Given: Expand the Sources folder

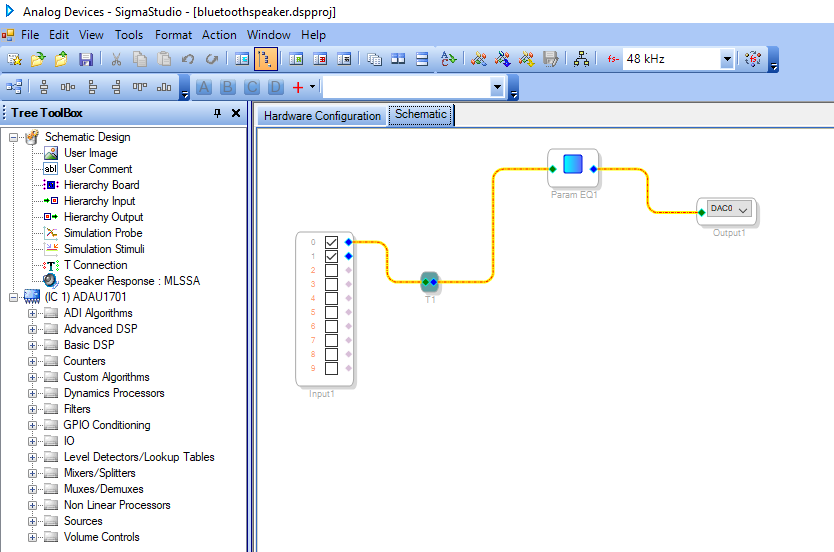Looking at the screenshot, I should (x=32, y=521).
